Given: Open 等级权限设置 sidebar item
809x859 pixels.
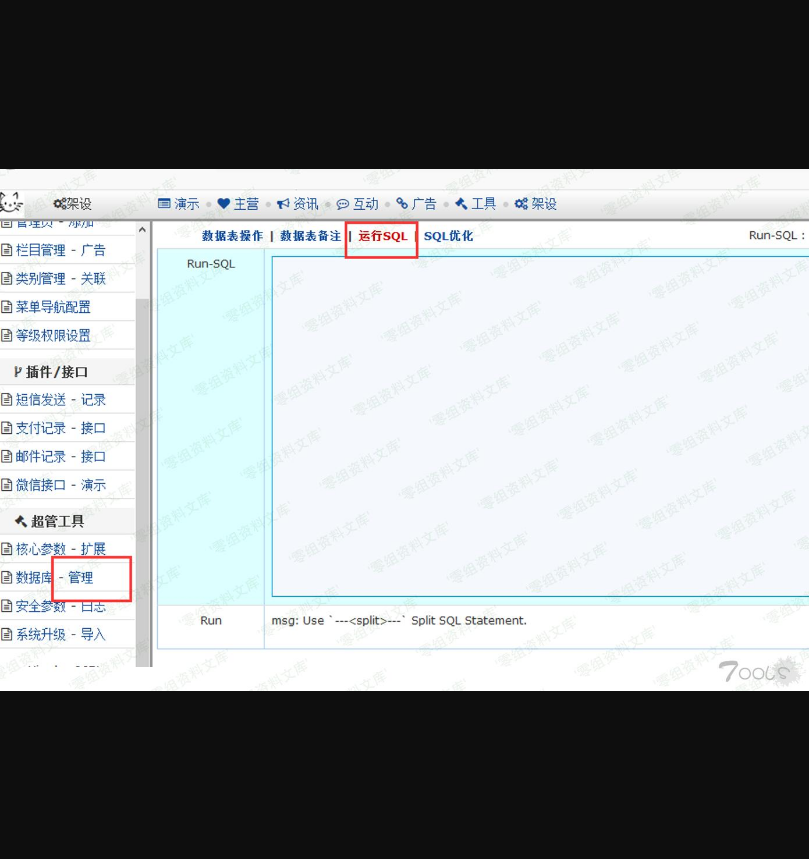Looking at the screenshot, I should [52, 335].
